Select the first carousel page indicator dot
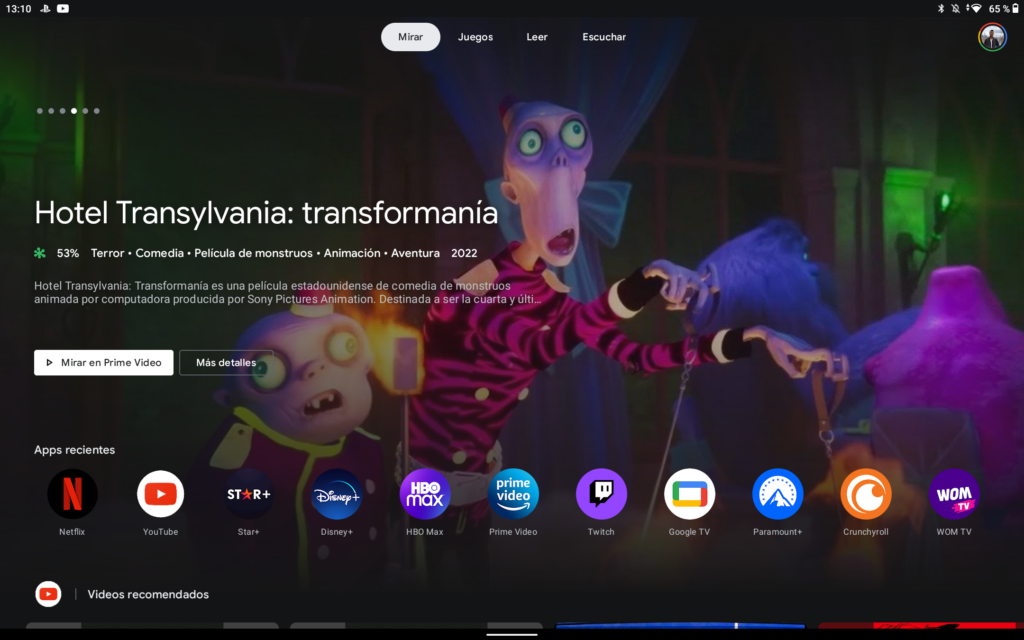The width and height of the screenshot is (1024, 640). pyautogui.click(x=40, y=111)
